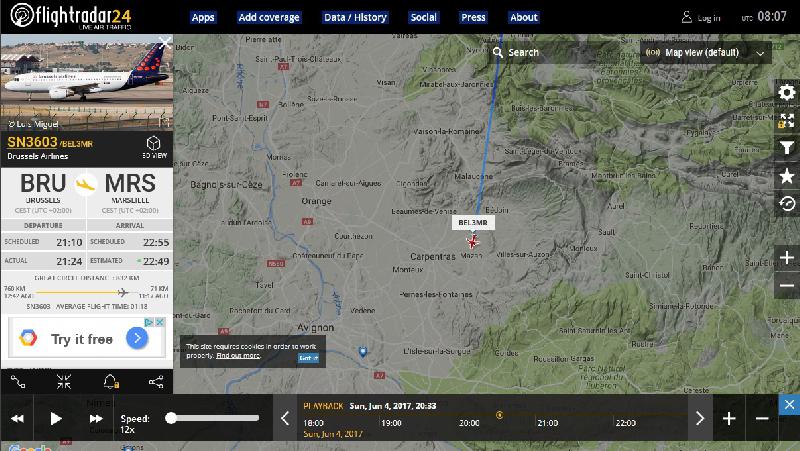This screenshot has width=800, height=451.
Task: Click the Log in user icon
Action: 687,17
